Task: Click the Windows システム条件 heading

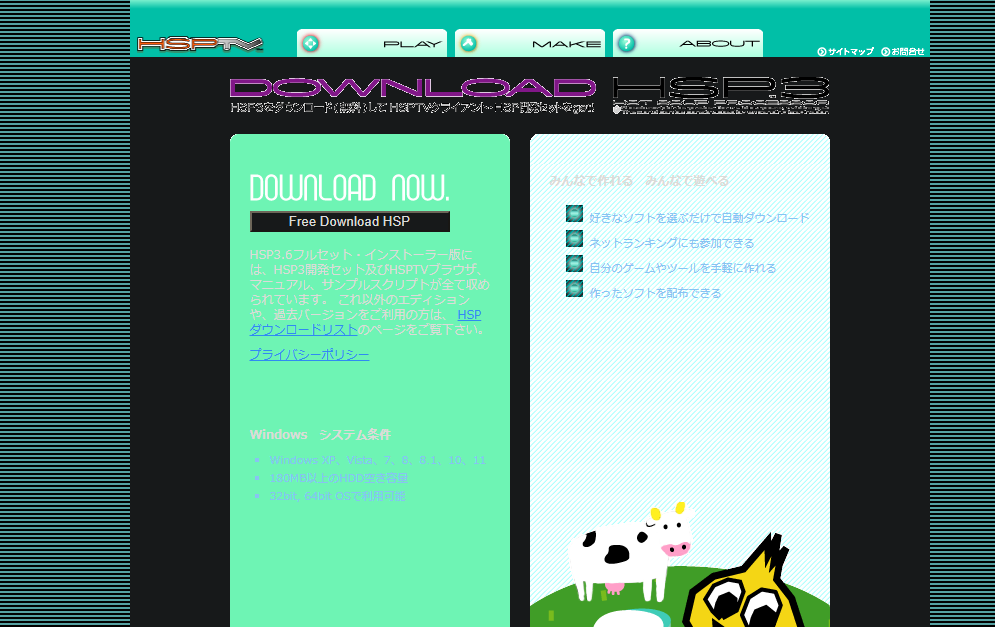Action: click(320, 435)
